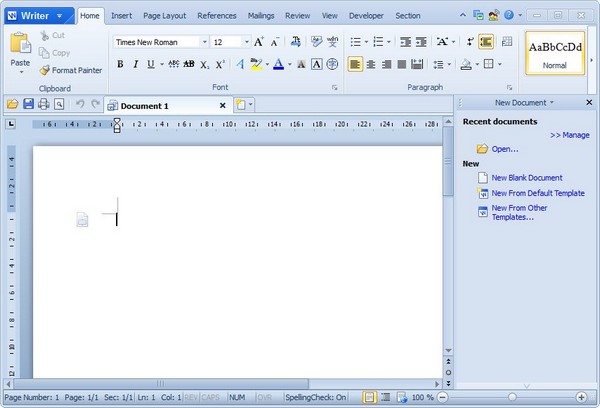Image resolution: width=600 pixels, height=408 pixels.
Task: Toggle Bold formatting
Action: (120, 64)
